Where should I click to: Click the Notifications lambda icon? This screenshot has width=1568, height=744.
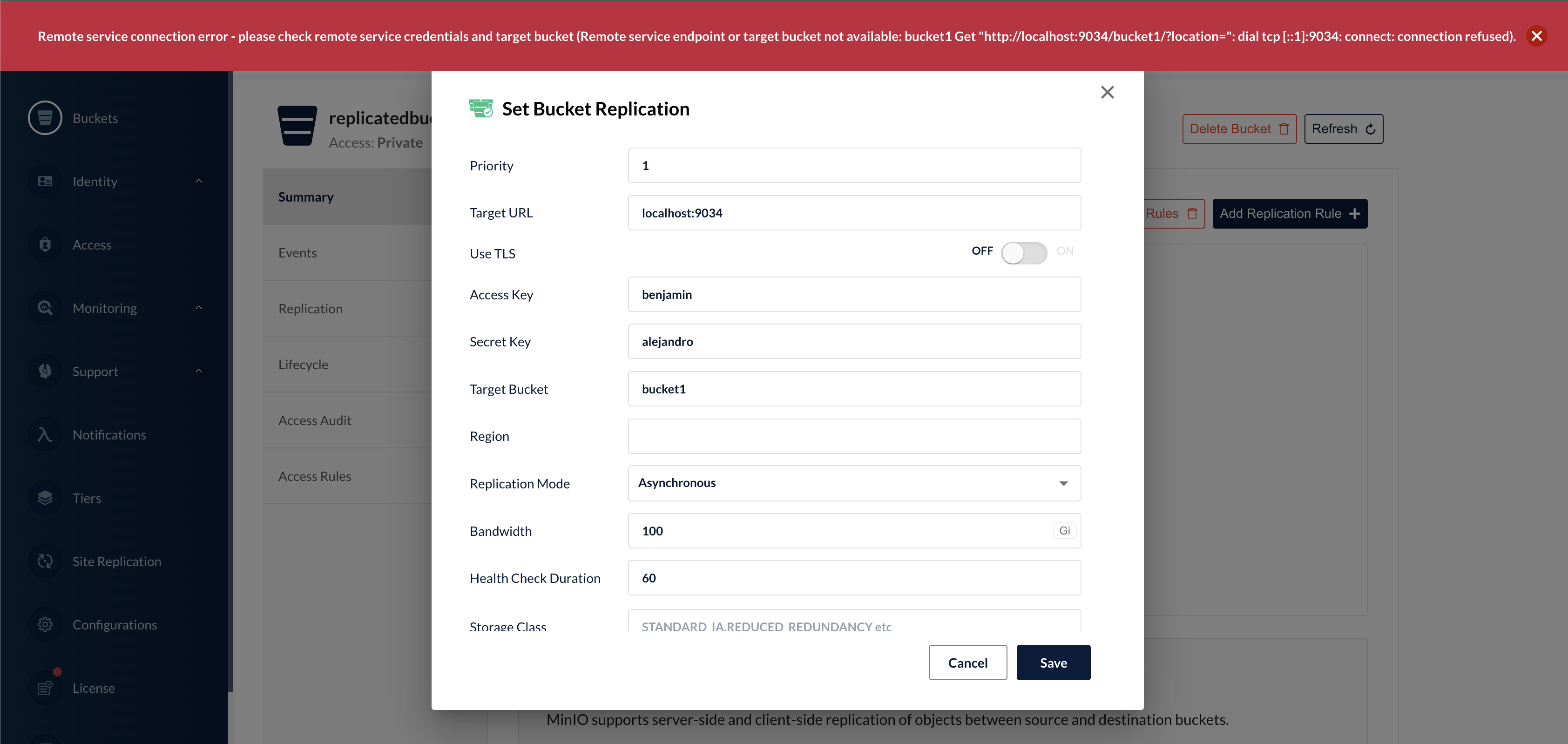[45, 434]
